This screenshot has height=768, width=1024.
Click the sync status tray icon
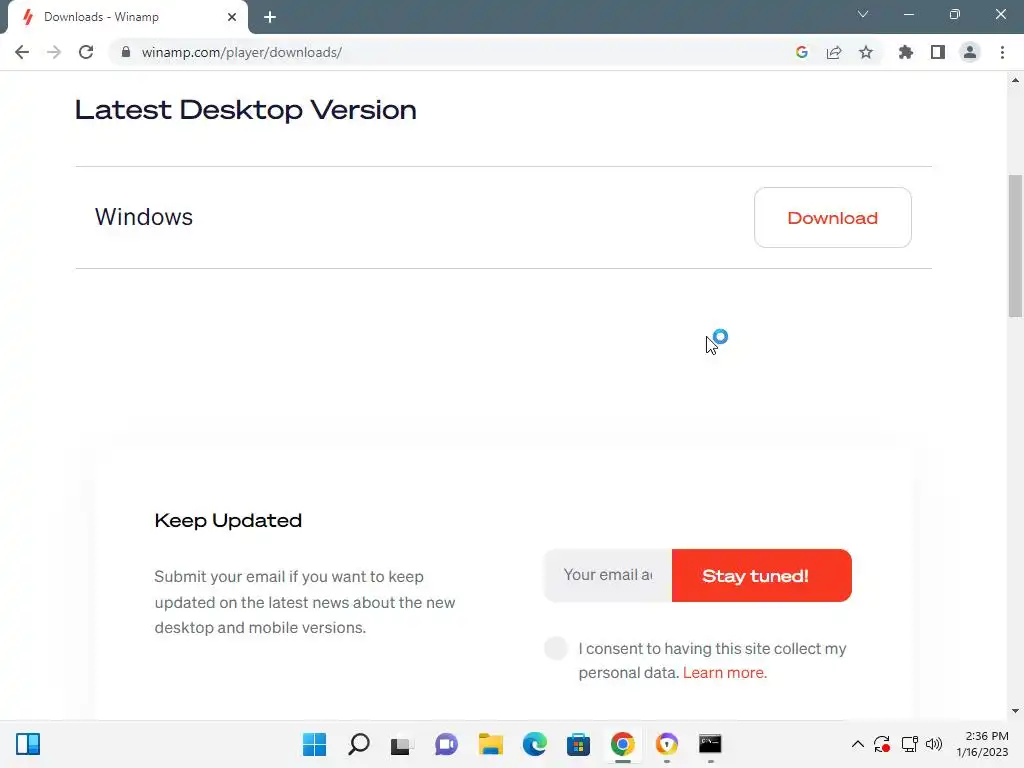(882, 744)
